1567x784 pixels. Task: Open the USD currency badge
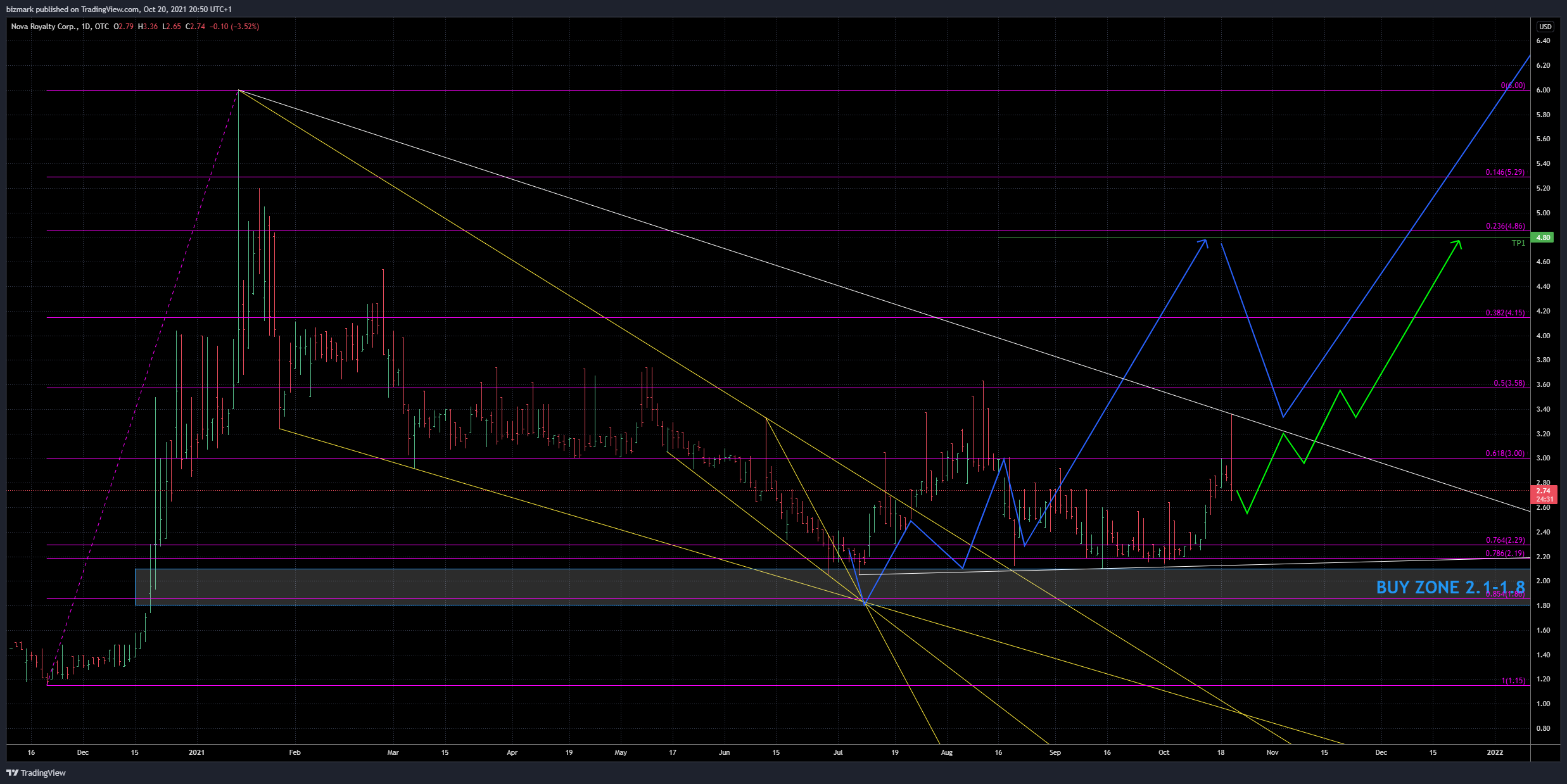[x=1545, y=27]
